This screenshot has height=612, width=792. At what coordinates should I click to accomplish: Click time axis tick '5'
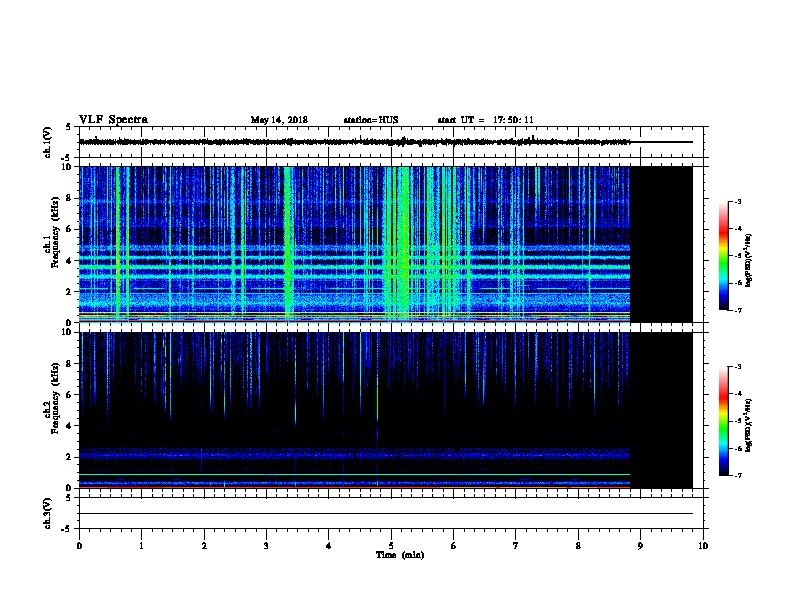[x=391, y=546]
